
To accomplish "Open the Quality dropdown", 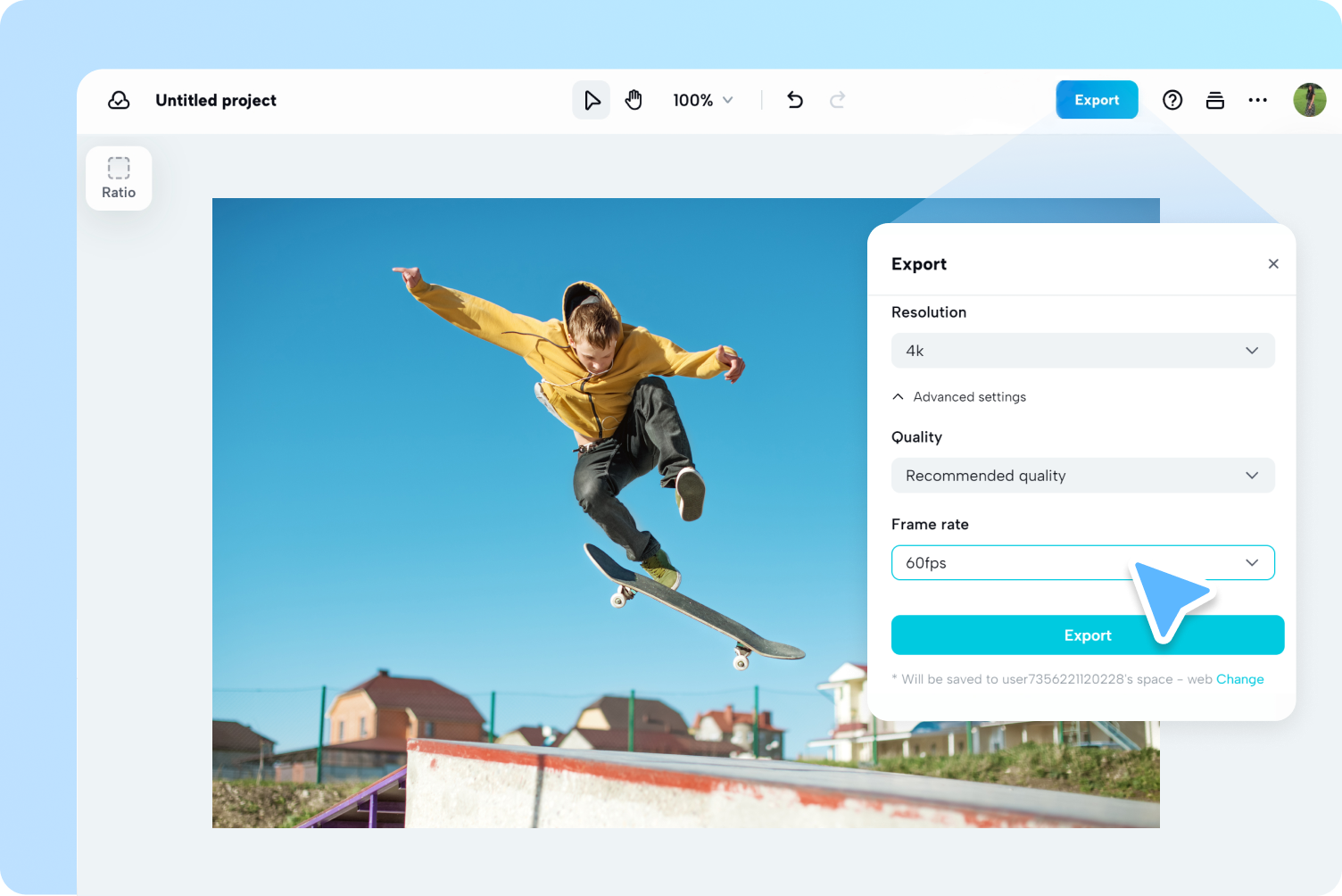I will click(1082, 475).
